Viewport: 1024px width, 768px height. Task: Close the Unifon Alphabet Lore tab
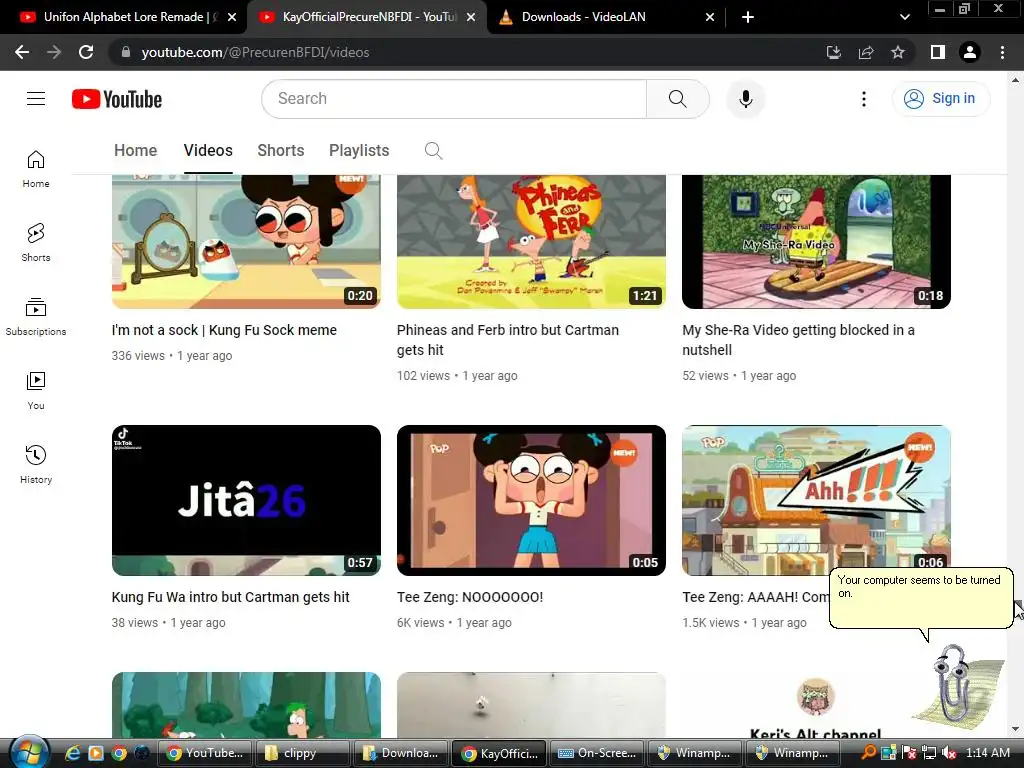[232, 17]
